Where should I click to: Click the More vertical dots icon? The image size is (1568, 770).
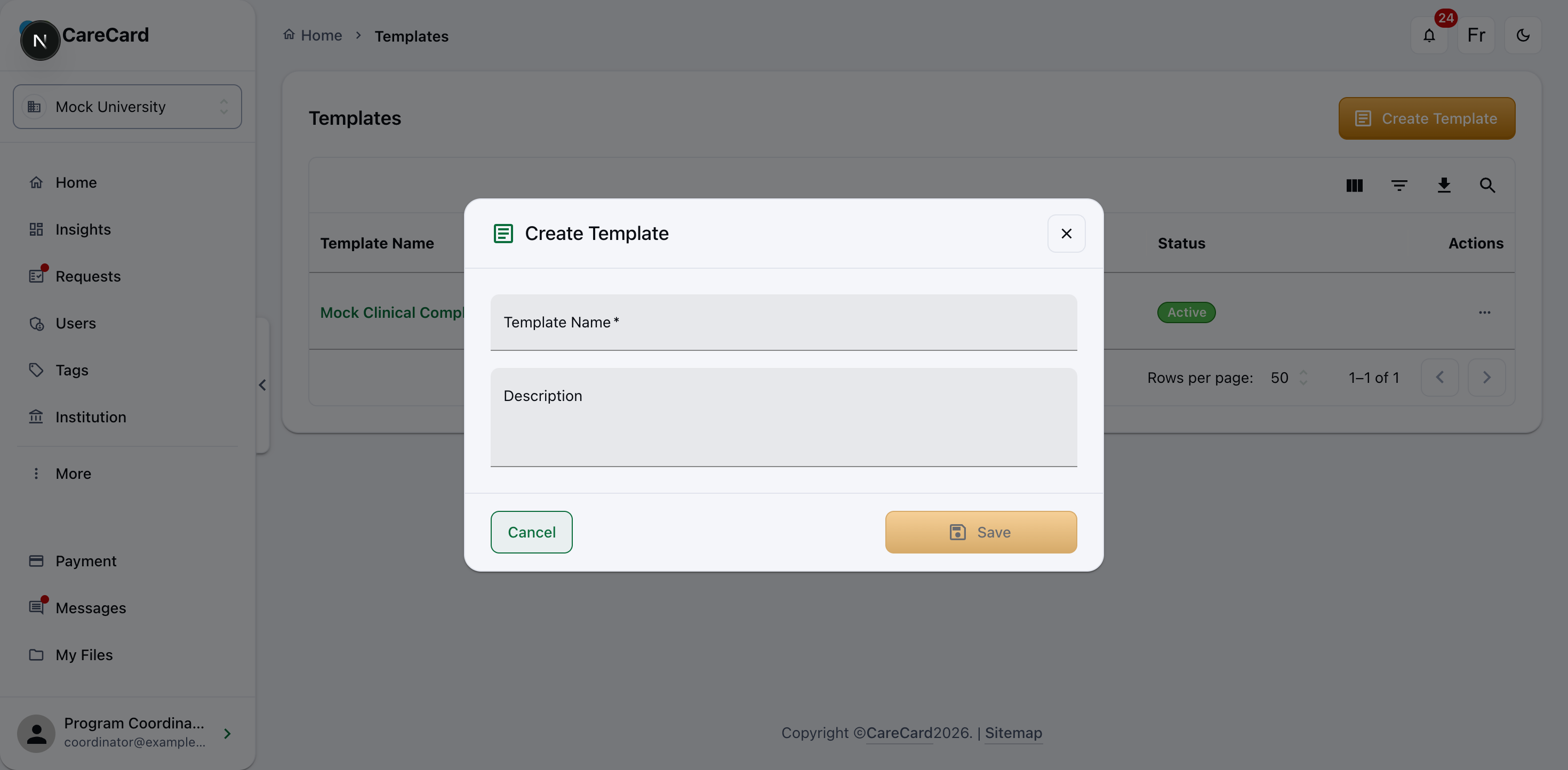pos(36,474)
